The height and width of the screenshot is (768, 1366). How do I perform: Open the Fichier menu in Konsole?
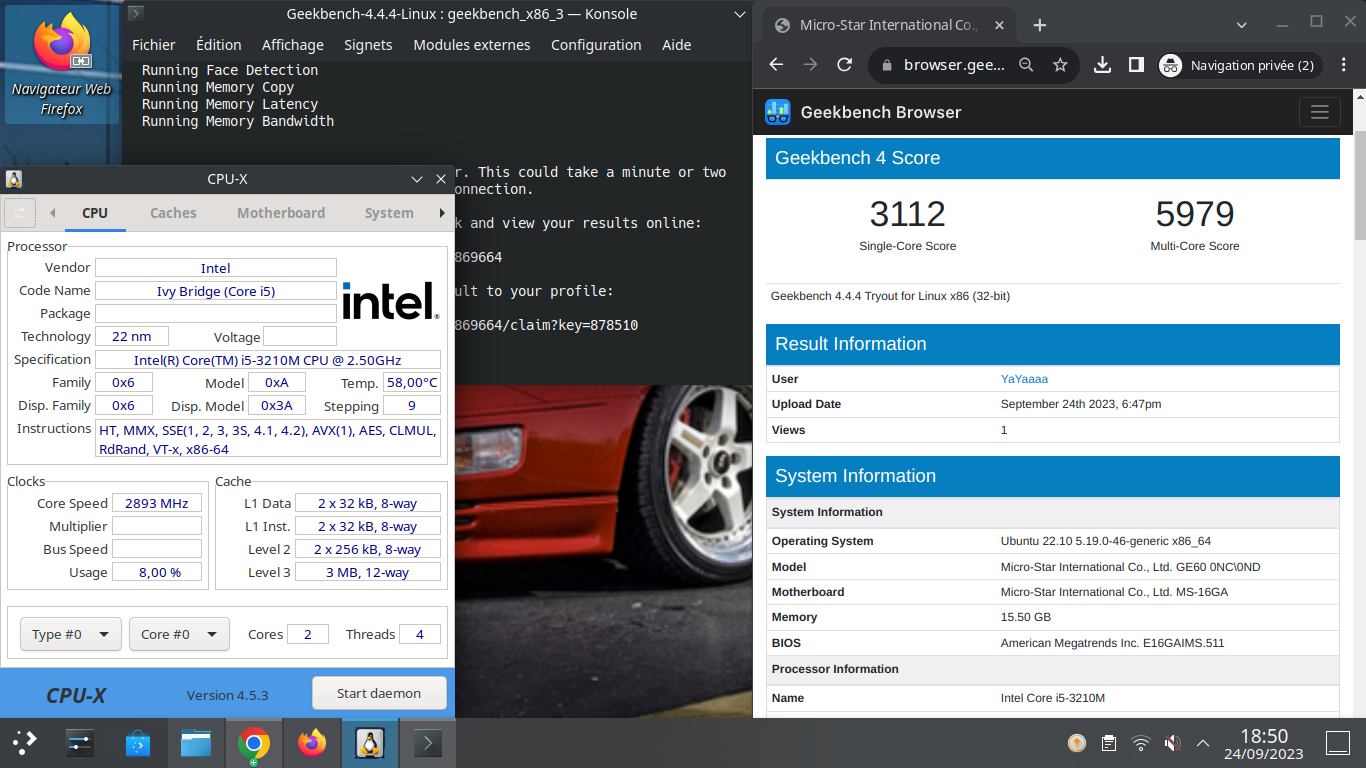(153, 45)
